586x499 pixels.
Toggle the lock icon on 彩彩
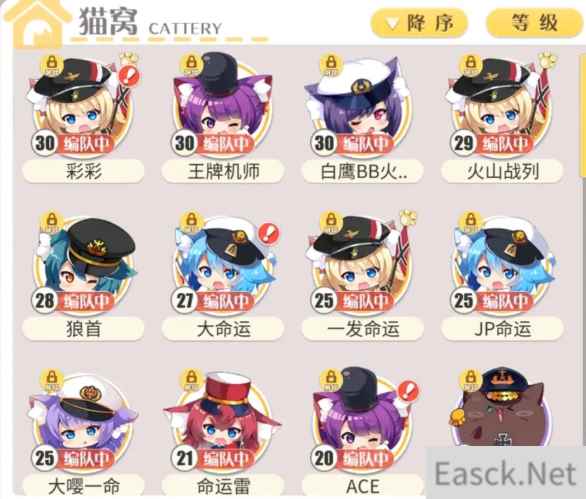[x=52, y=65]
